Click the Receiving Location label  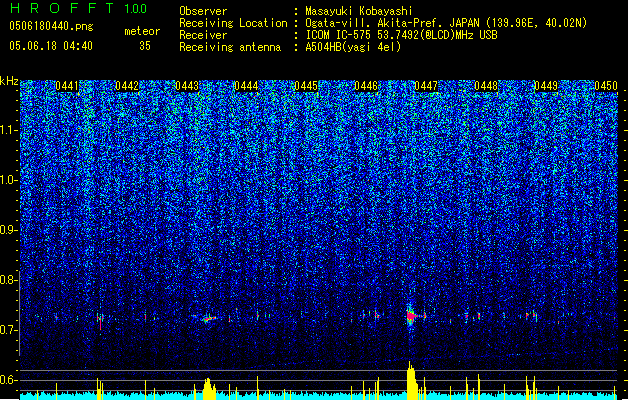click(233, 23)
